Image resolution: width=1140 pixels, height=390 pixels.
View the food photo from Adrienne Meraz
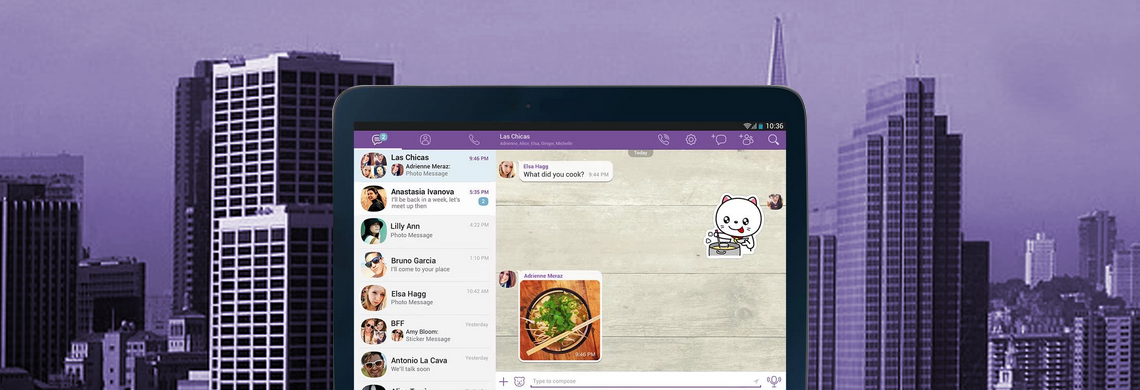pyautogui.click(x=560, y=320)
